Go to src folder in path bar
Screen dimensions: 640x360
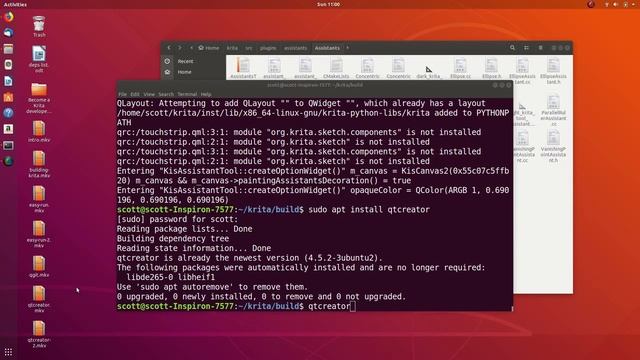point(249,48)
